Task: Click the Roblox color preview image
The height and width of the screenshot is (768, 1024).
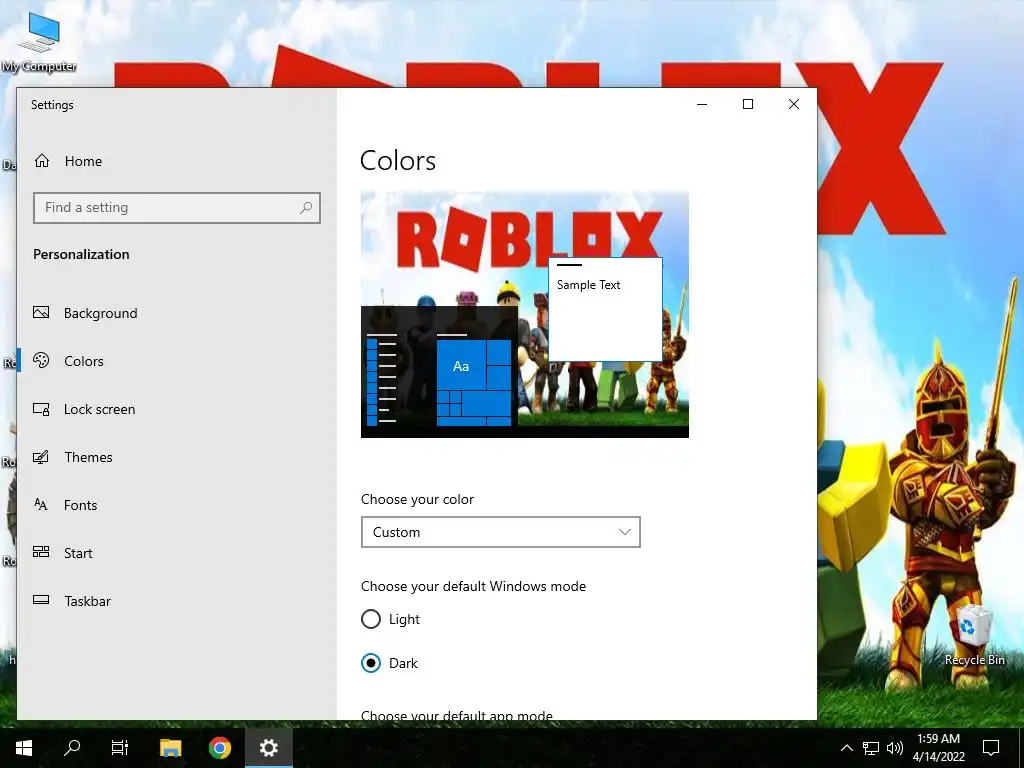Action: [524, 314]
